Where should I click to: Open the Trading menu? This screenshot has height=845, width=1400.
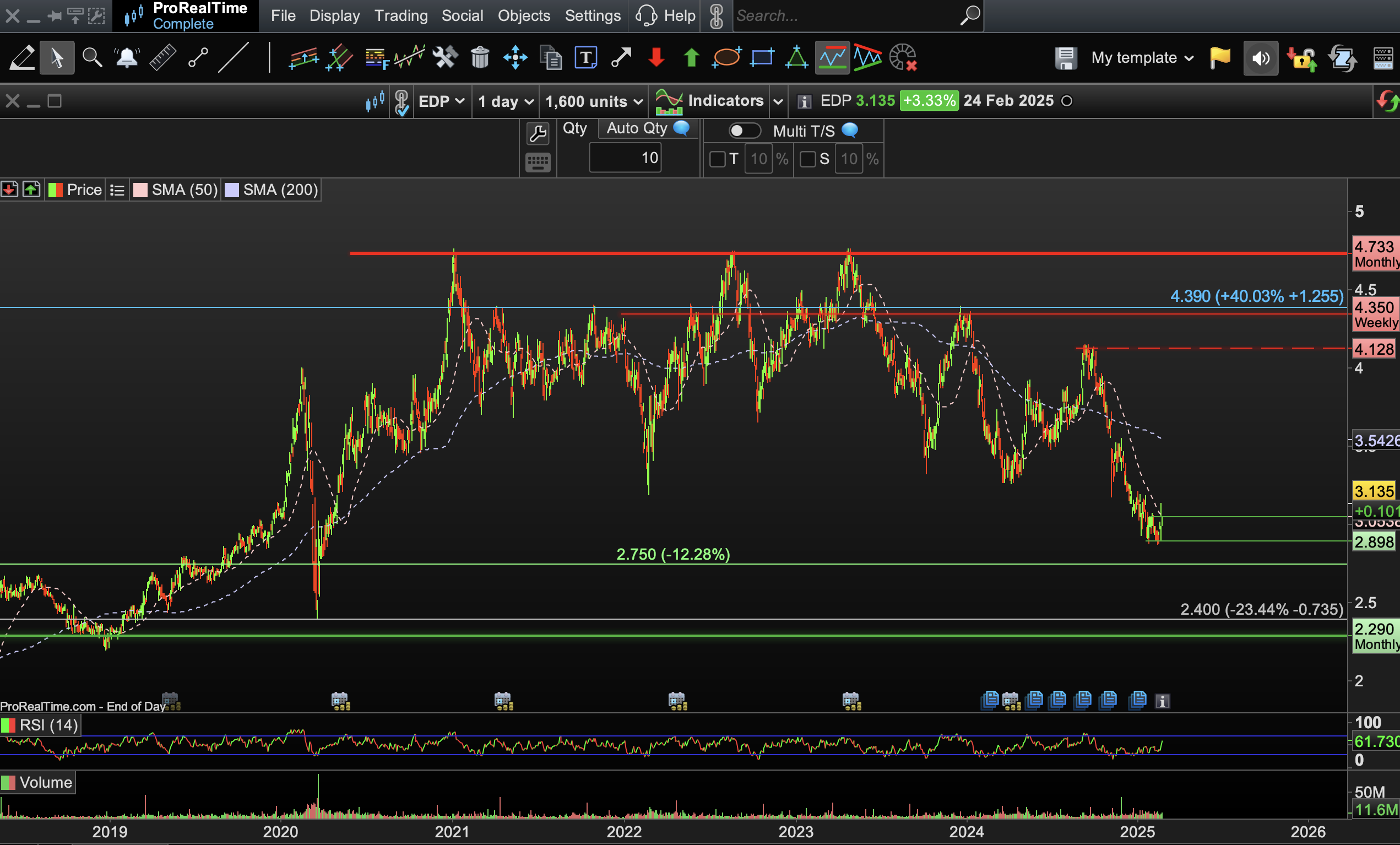400,16
